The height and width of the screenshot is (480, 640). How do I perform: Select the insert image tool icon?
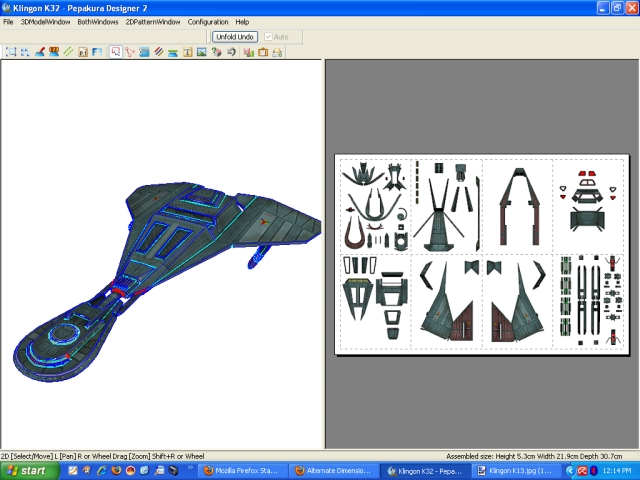pos(202,52)
